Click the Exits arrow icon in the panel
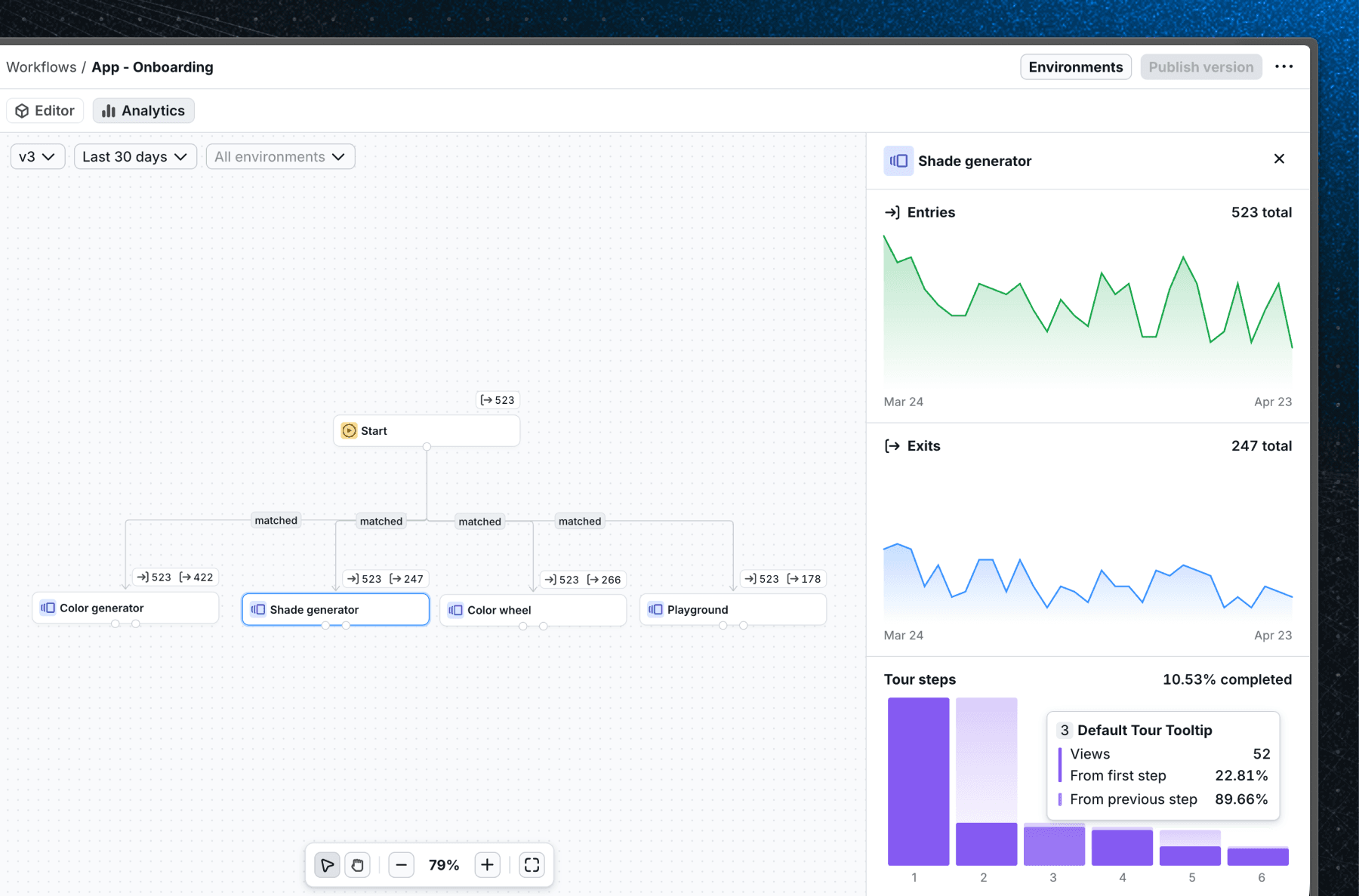This screenshot has width=1359, height=896. [892, 445]
